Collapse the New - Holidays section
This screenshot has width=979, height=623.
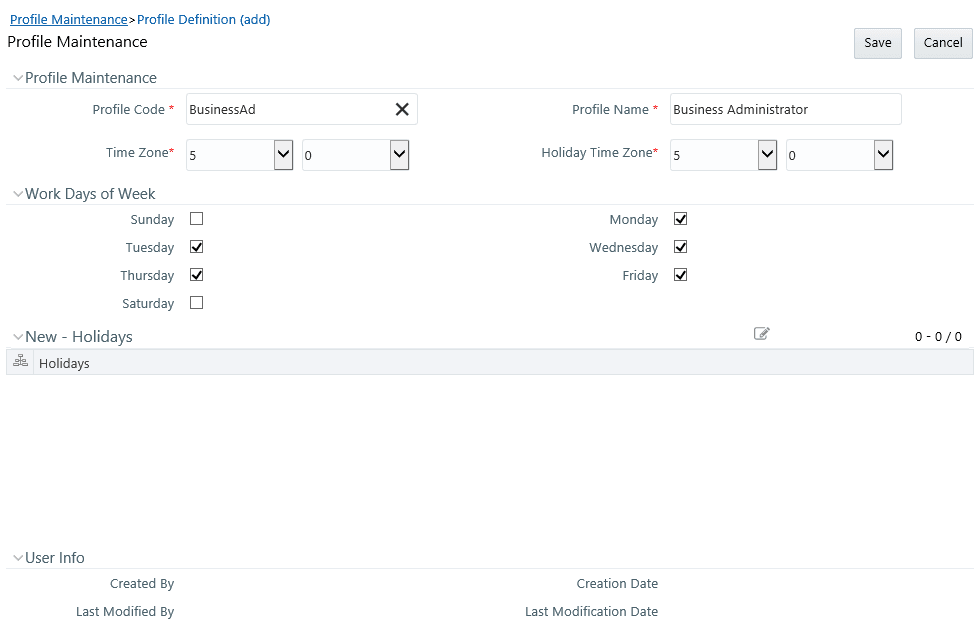(18, 337)
